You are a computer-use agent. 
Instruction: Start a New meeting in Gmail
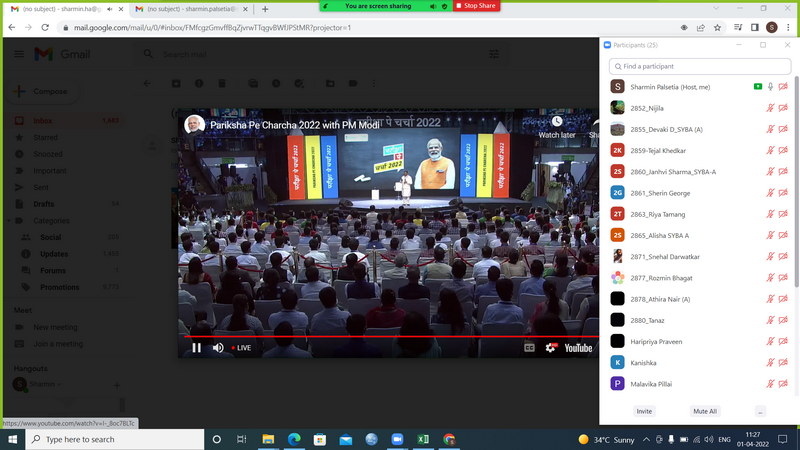(x=55, y=327)
